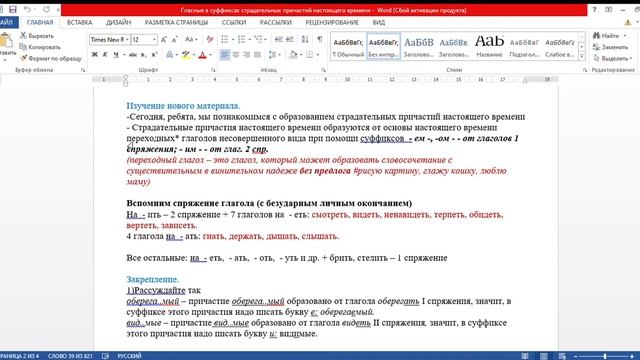Show paragraph marks with the pilcrow button
The image size is (640, 360).
[x=320, y=40]
